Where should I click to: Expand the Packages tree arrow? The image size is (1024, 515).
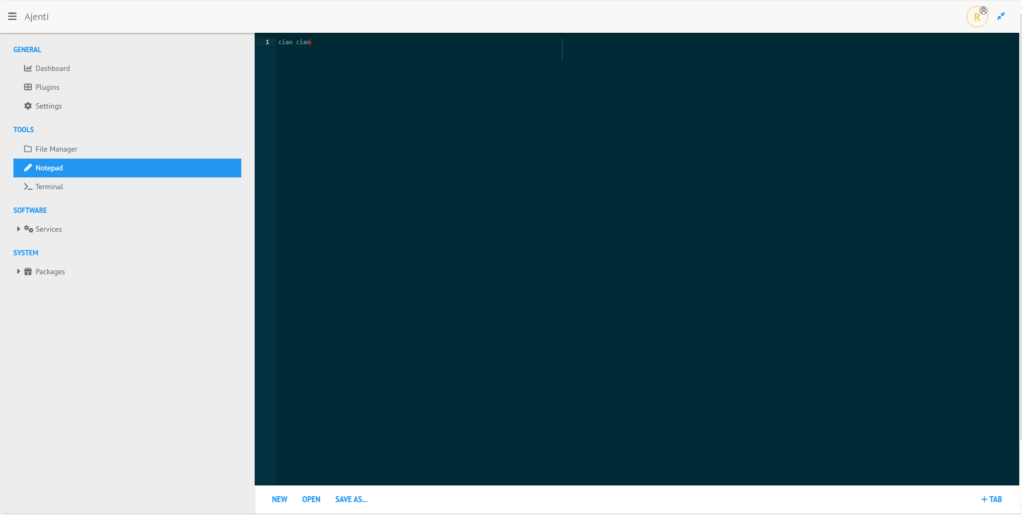coord(18,272)
